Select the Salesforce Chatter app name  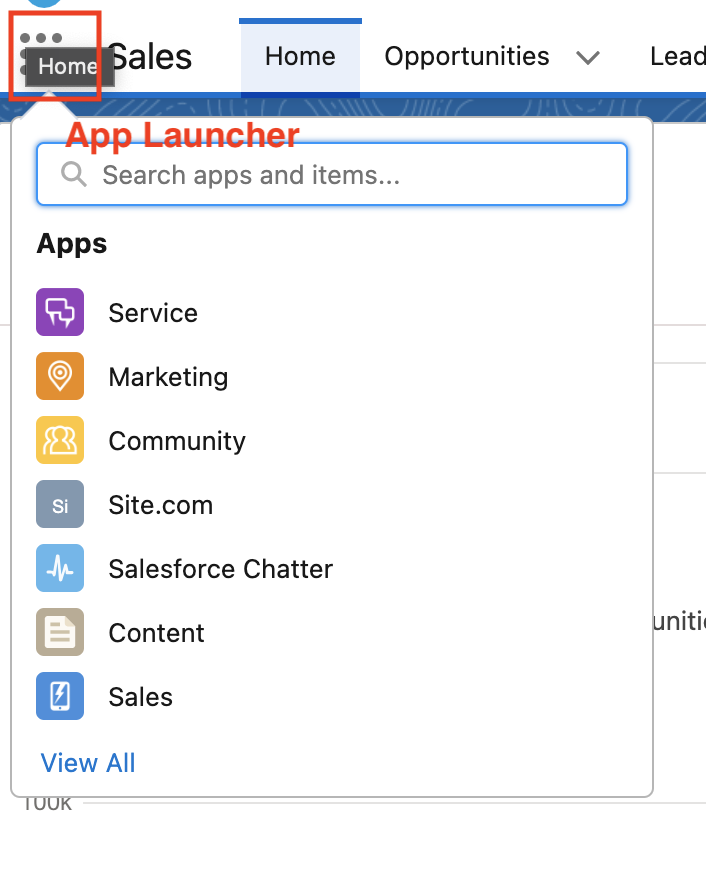221,569
